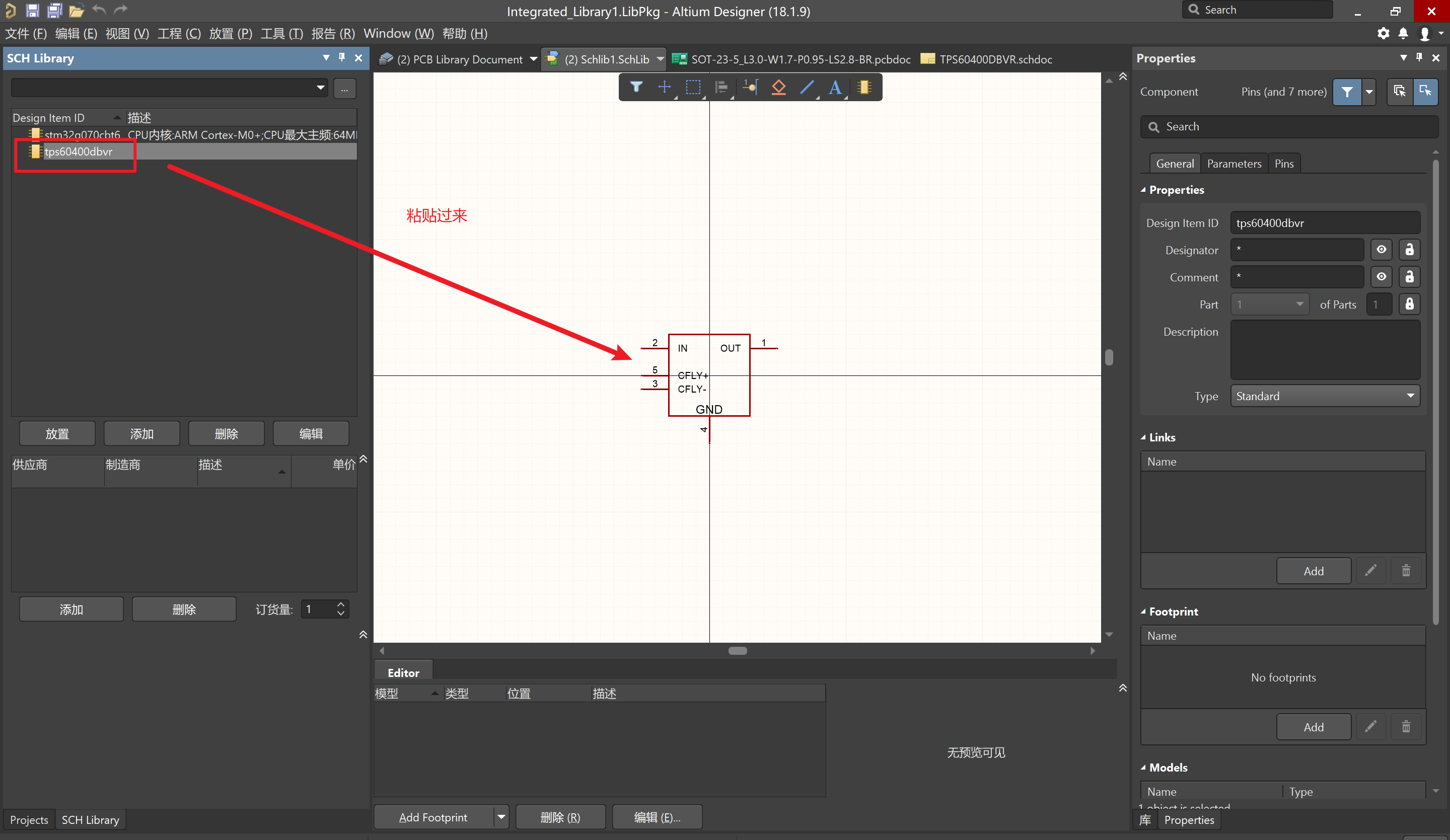Pin the SCH Library panel

(x=342, y=57)
